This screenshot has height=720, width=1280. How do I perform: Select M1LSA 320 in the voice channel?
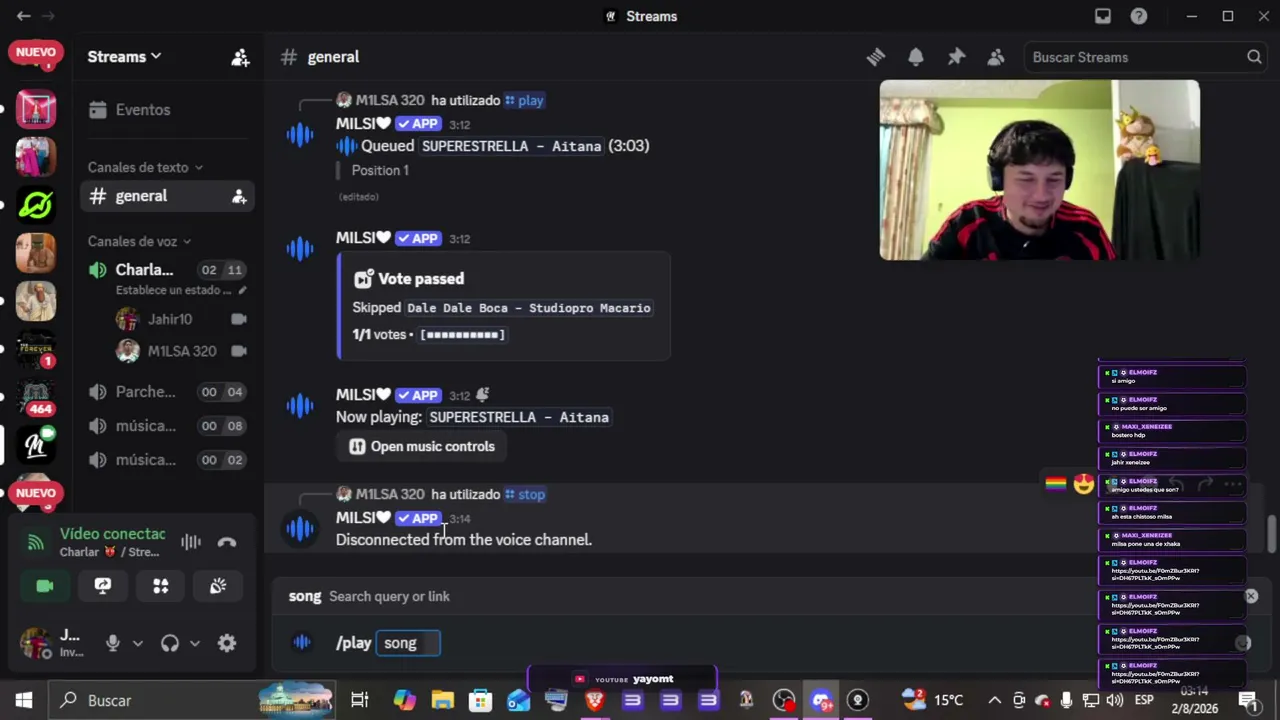(x=180, y=351)
